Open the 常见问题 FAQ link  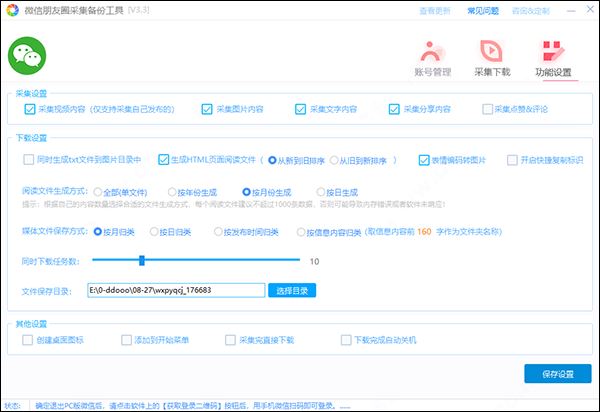click(x=483, y=11)
